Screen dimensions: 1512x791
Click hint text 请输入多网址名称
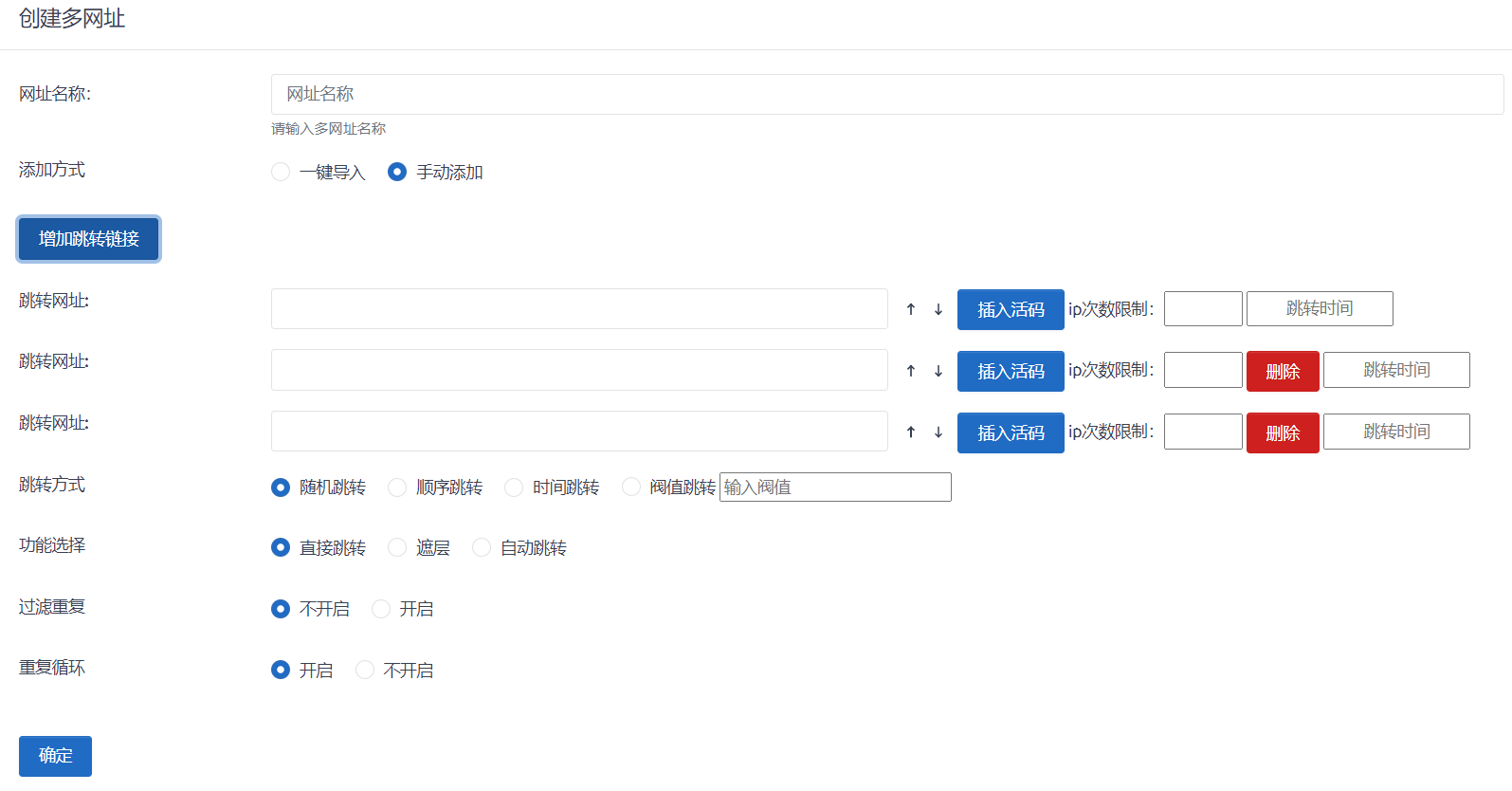(328, 129)
